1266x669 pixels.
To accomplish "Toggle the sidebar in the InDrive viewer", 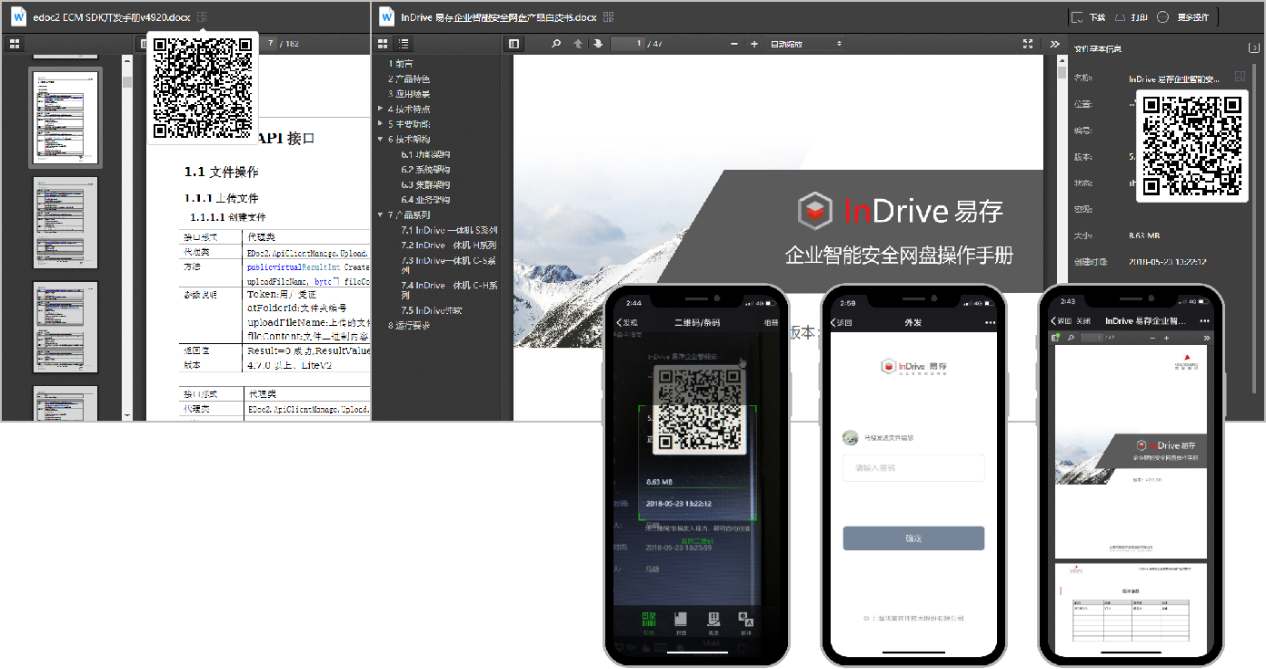I will point(514,44).
